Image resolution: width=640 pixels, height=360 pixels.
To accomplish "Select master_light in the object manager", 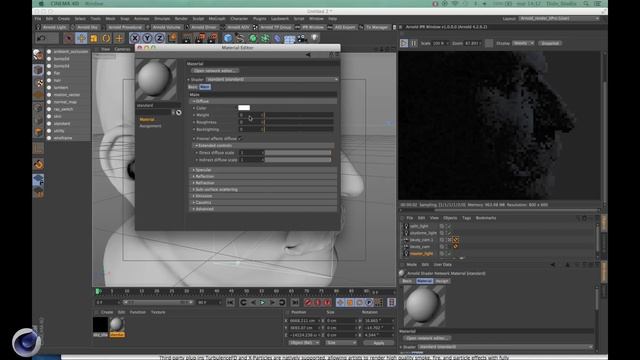I will click(x=422, y=253).
